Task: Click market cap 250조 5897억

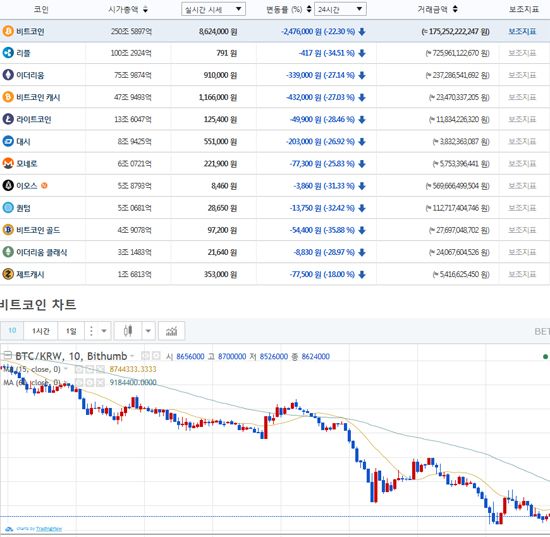Action: pyautogui.click(x=131, y=31)
